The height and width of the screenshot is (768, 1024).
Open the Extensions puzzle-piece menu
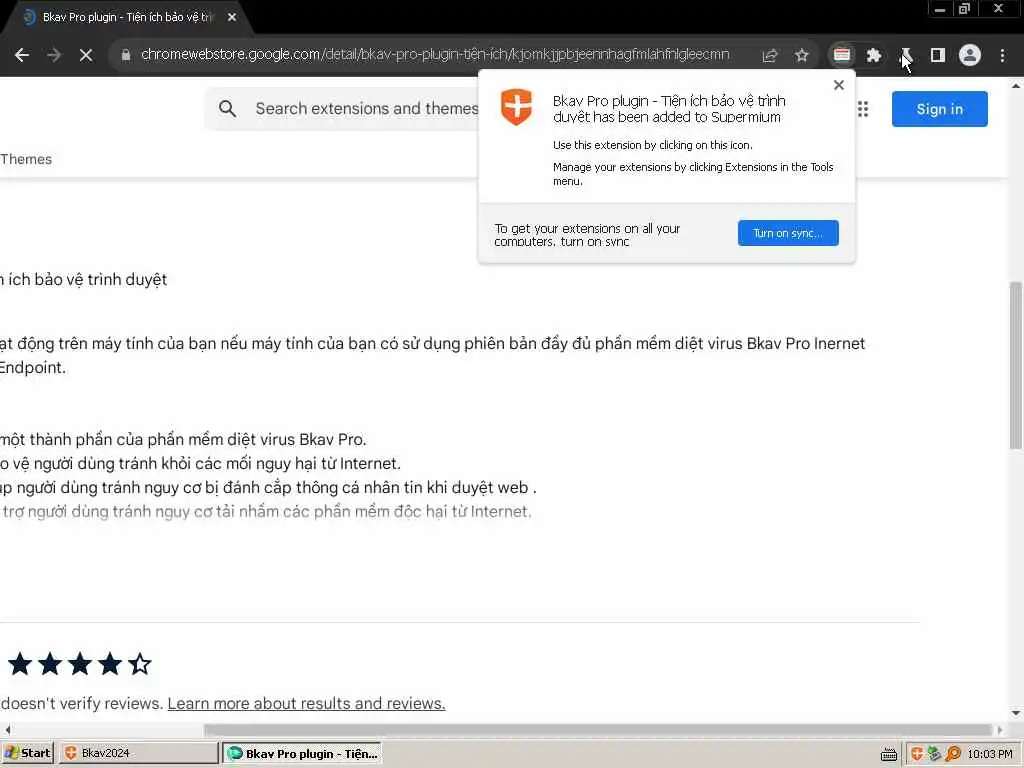point(874,56)
